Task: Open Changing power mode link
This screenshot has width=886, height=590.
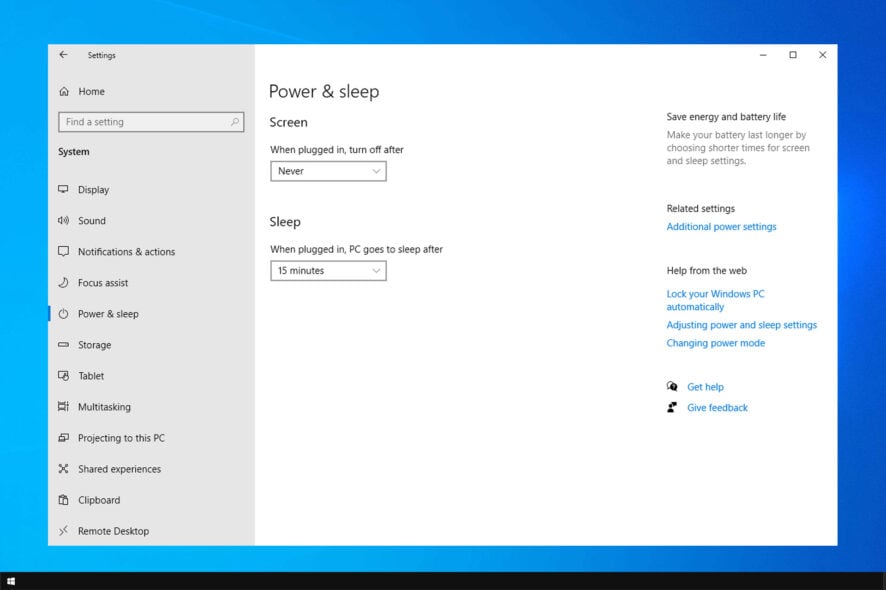Action: coord(715,343)
